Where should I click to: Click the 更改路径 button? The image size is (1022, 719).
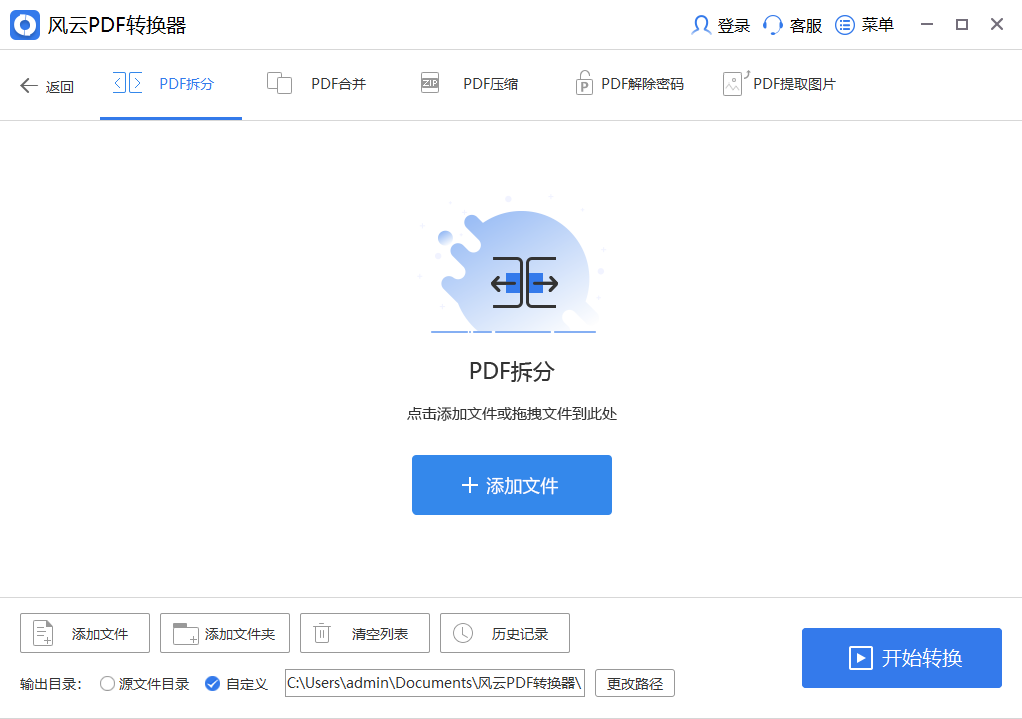click(635, 683)
